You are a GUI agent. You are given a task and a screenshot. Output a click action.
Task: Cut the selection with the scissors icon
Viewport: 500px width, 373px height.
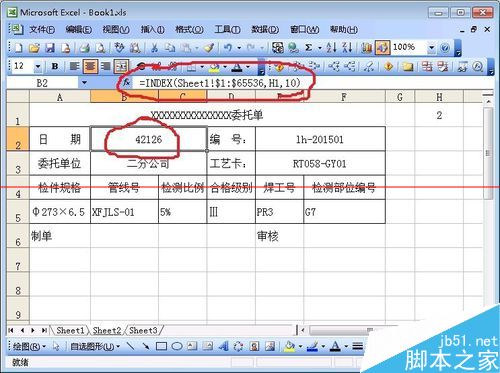coord(154,48)
